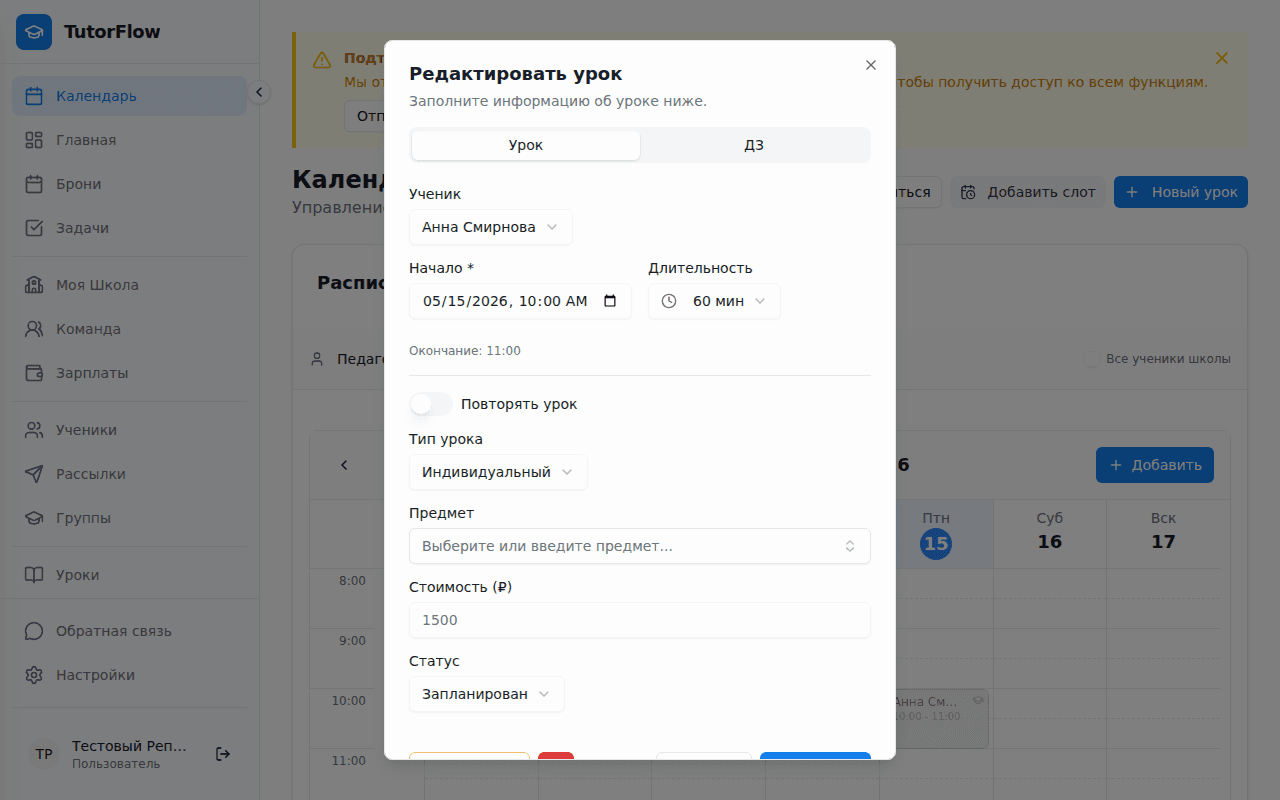Open the Предмет combobox
Viewport: 1280px width, 800px height.
pyautogui.click(x=640, y=546)
